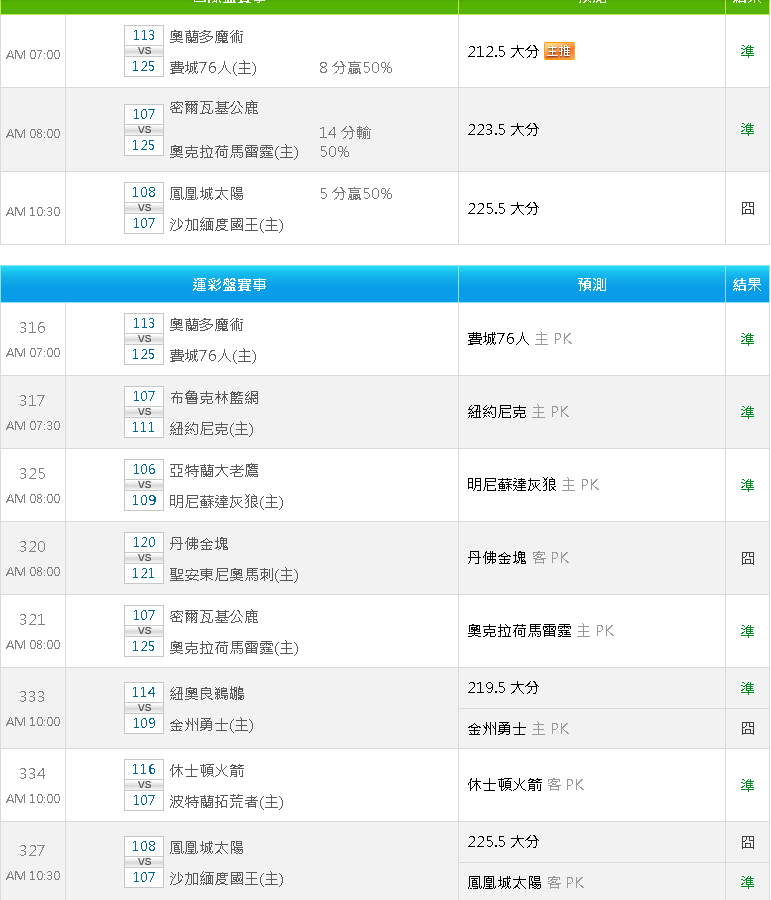Open 奧蘭多魔術 team in game 316
This screenshot has height=900, width=771.
[207, 325]
